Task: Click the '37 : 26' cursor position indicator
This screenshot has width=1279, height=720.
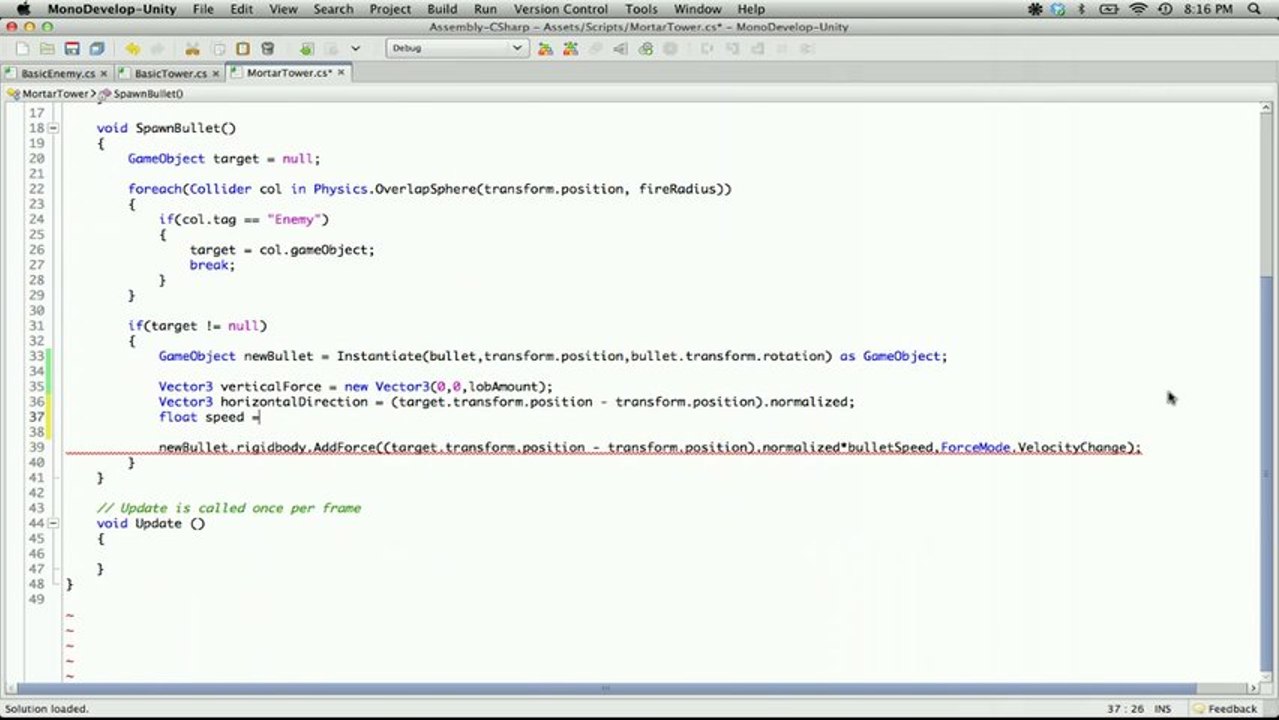Action: (x=1125, y=708)
